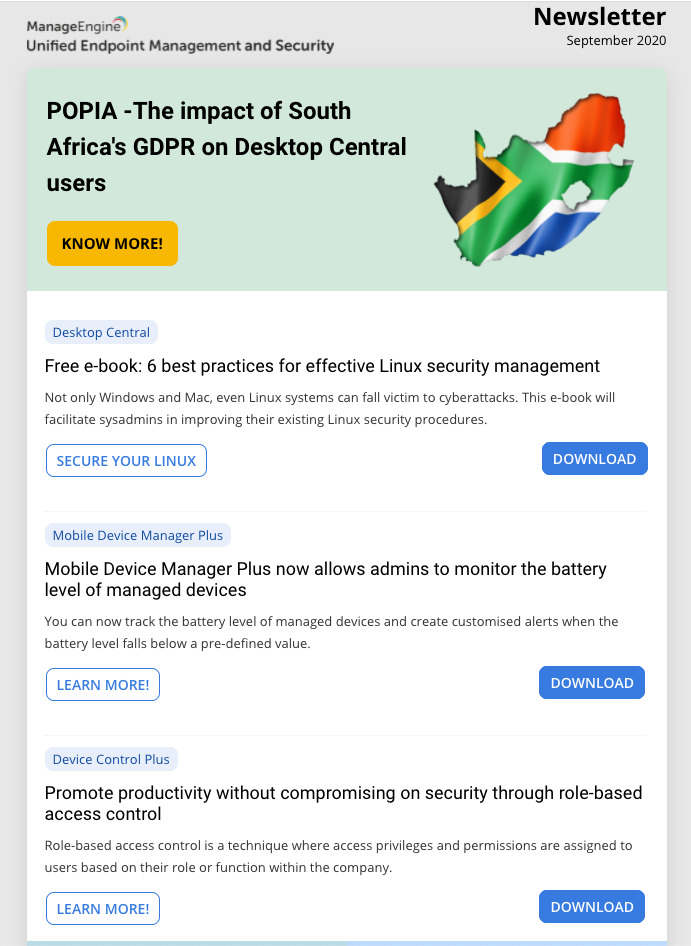The width and height of the screenshot is (691, 946).
Task: Click the Newsletter heading
Action: [599, 17]
